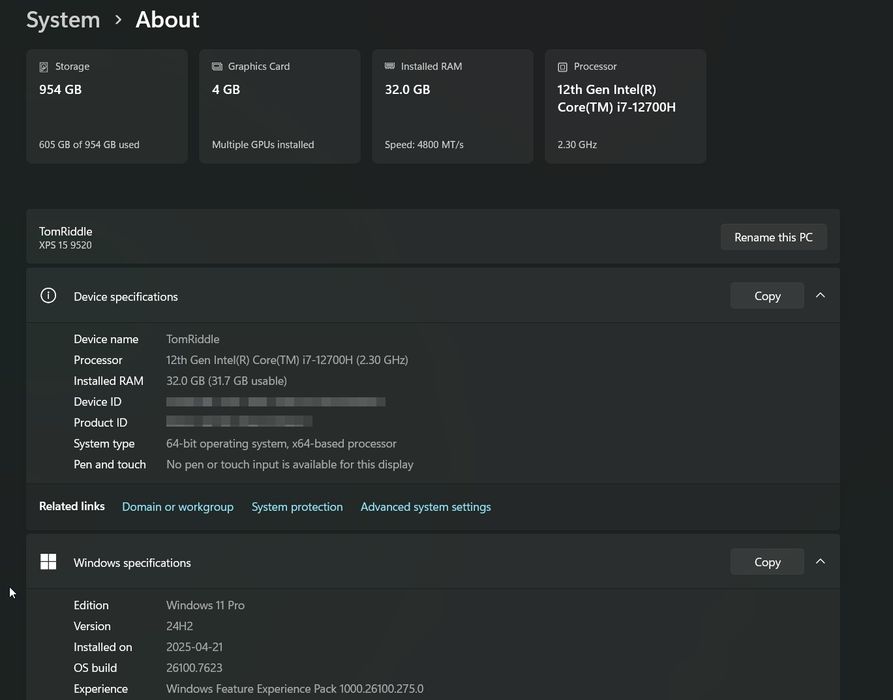Click the Experience label
The width and height of the screenshot is (893, 700).
(101, 689)
